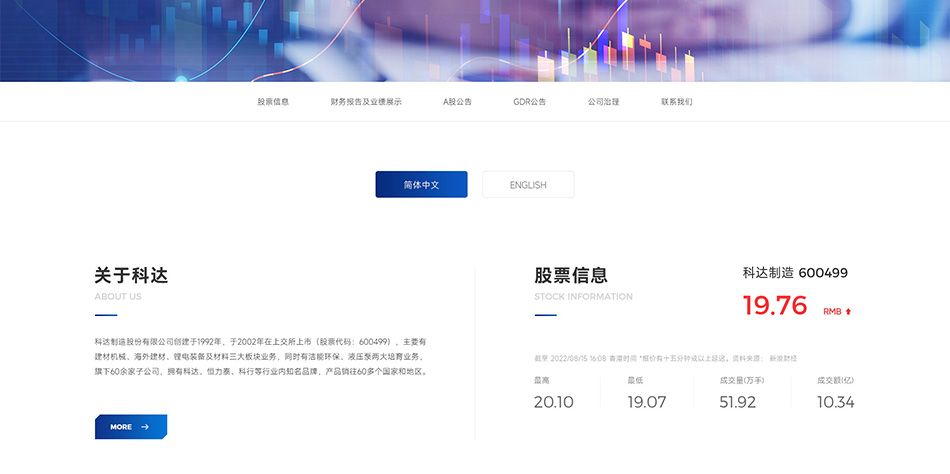Click the 成交量 value 51.92
Image resolution: width=950 pixels, height=474 pixels.
point(737,402)
